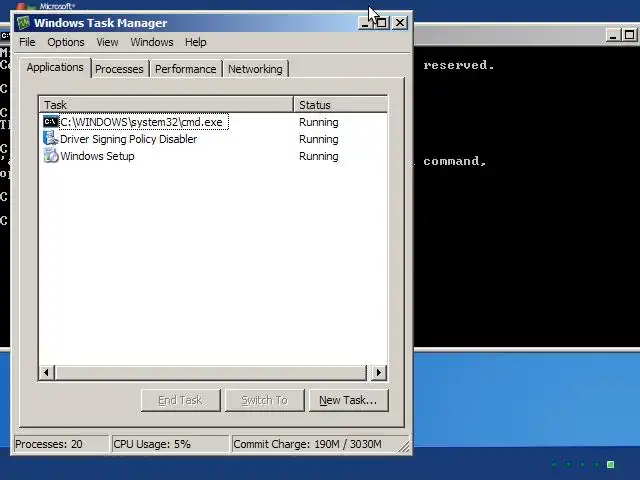Click the New Task... button

click(x=348, y=400)
